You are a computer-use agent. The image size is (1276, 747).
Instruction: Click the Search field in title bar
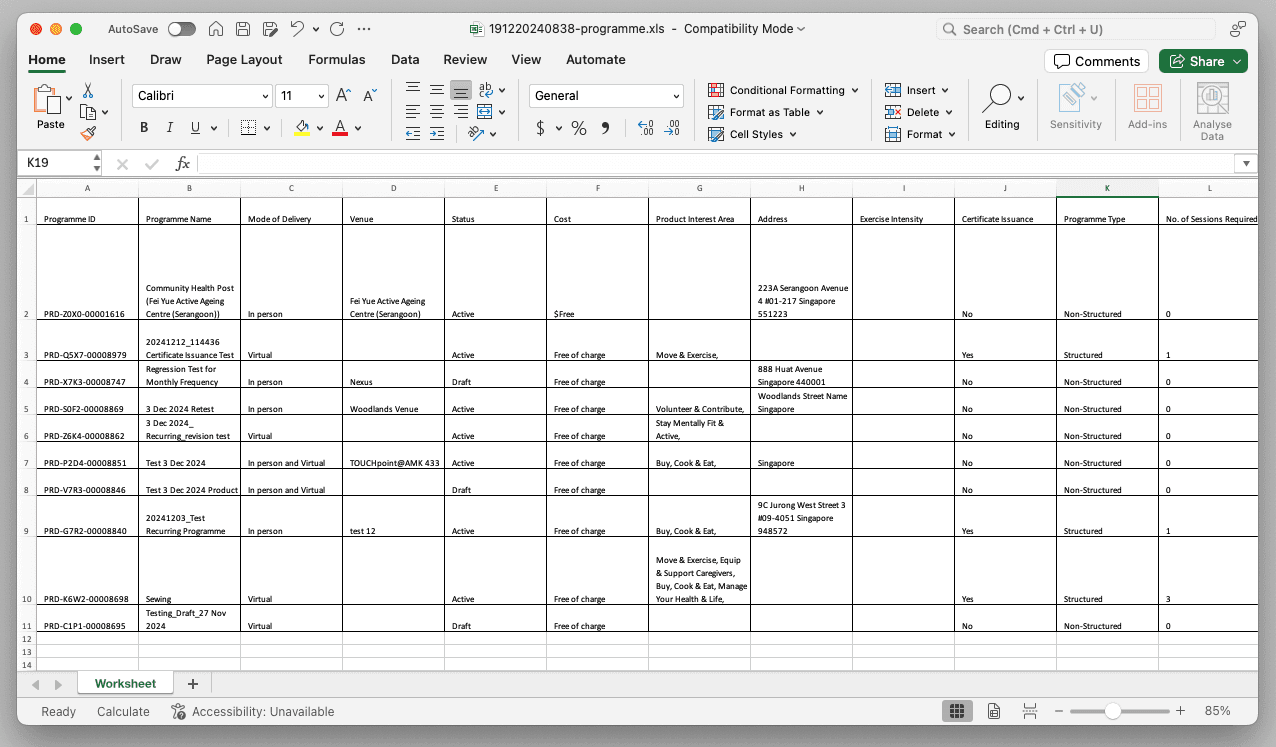1075,29
